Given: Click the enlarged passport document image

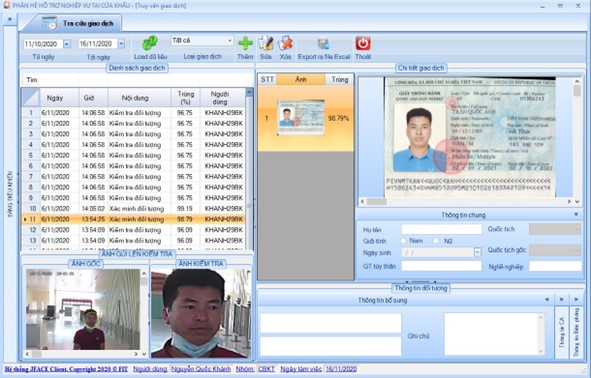Looking at the screenshot, I should pos(470,137).
